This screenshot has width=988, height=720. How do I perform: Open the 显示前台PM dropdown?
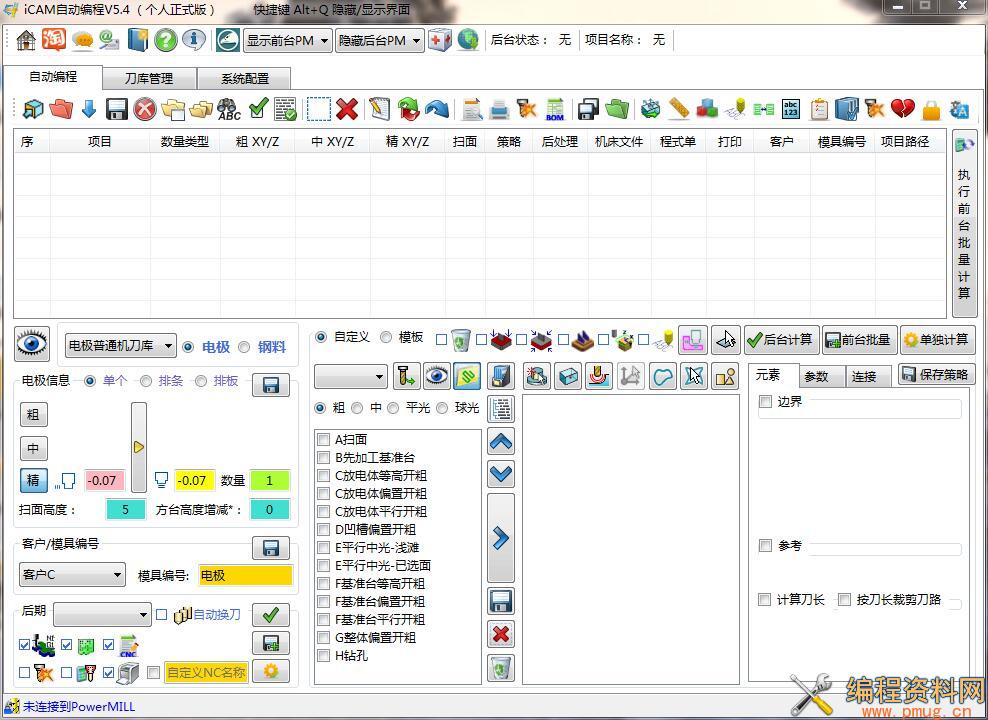[x=287, y=40]
